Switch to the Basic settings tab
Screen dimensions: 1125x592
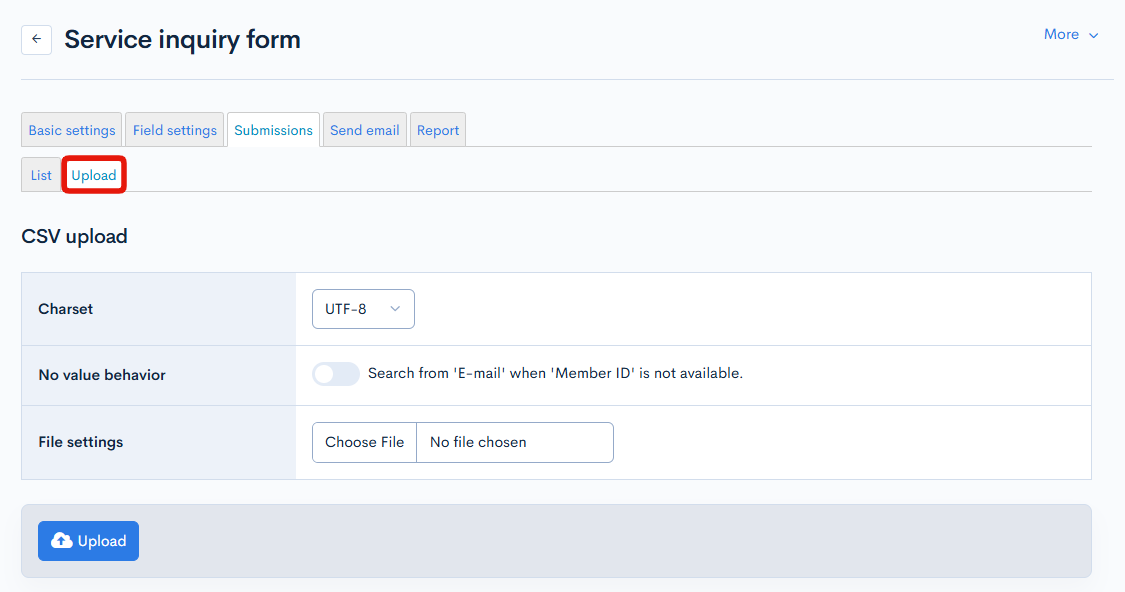(x=71, y=130)
